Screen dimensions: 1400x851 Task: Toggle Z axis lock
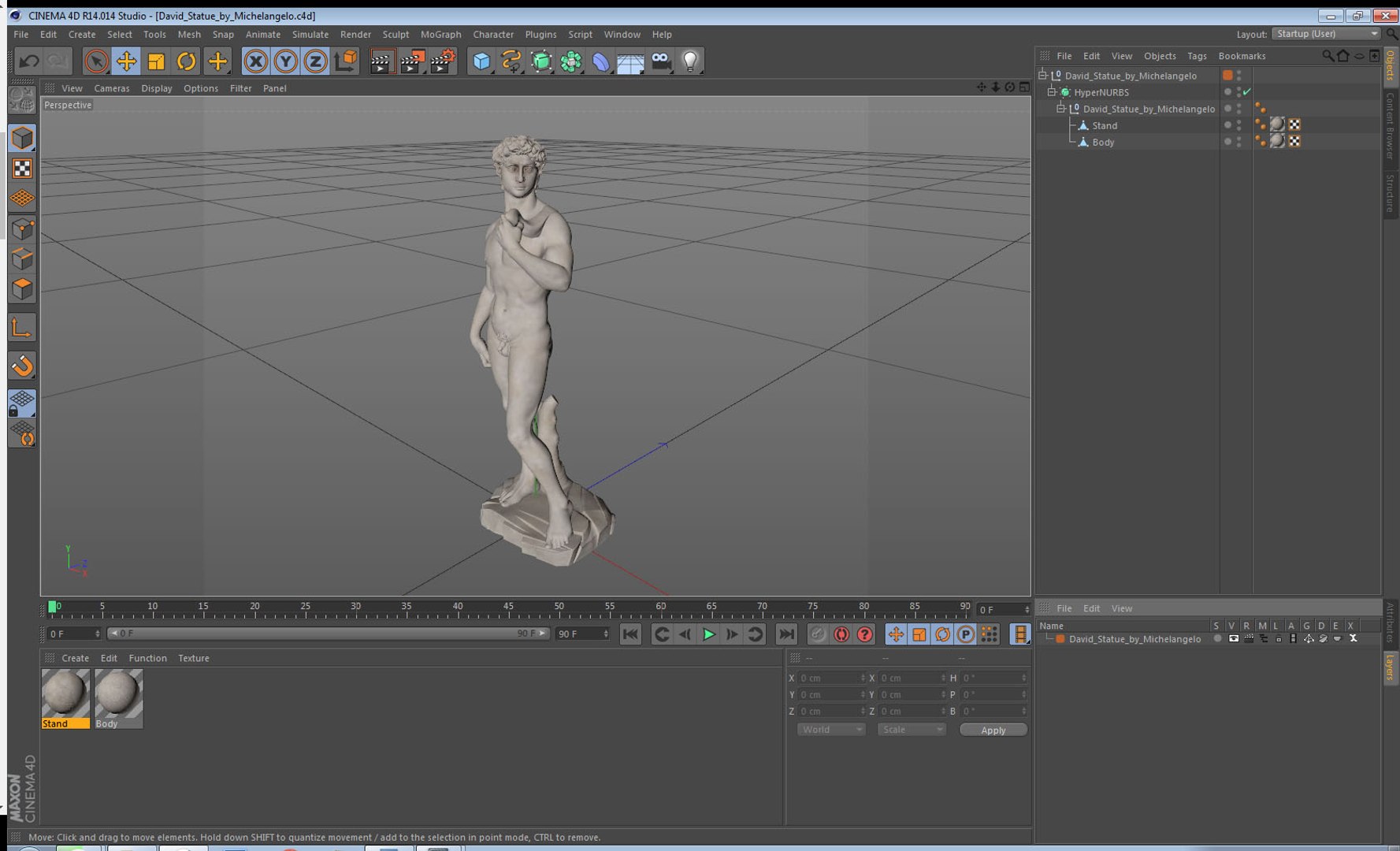click(x=315, y=61)
